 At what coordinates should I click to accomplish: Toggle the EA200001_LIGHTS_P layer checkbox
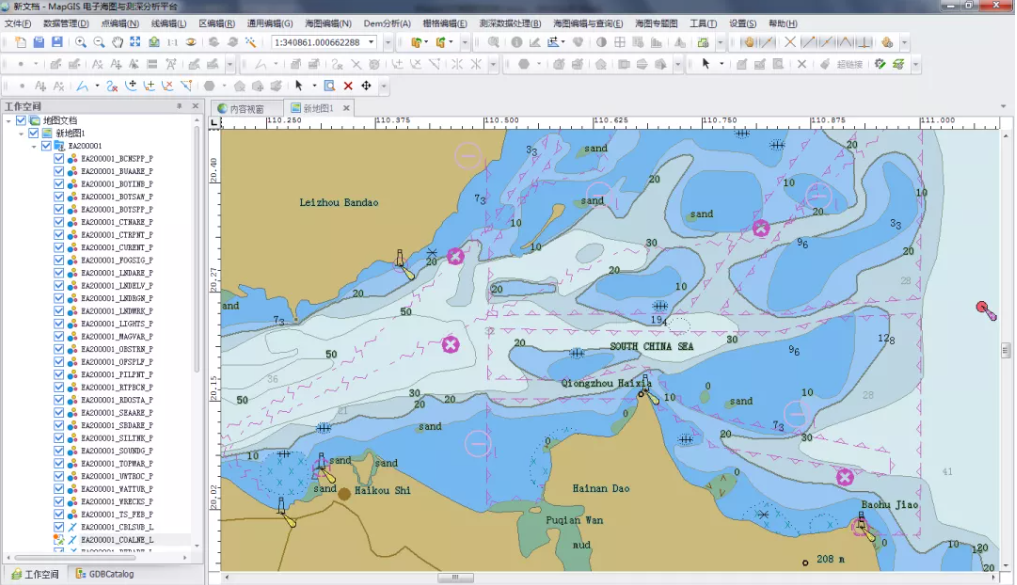click(59, 324)
